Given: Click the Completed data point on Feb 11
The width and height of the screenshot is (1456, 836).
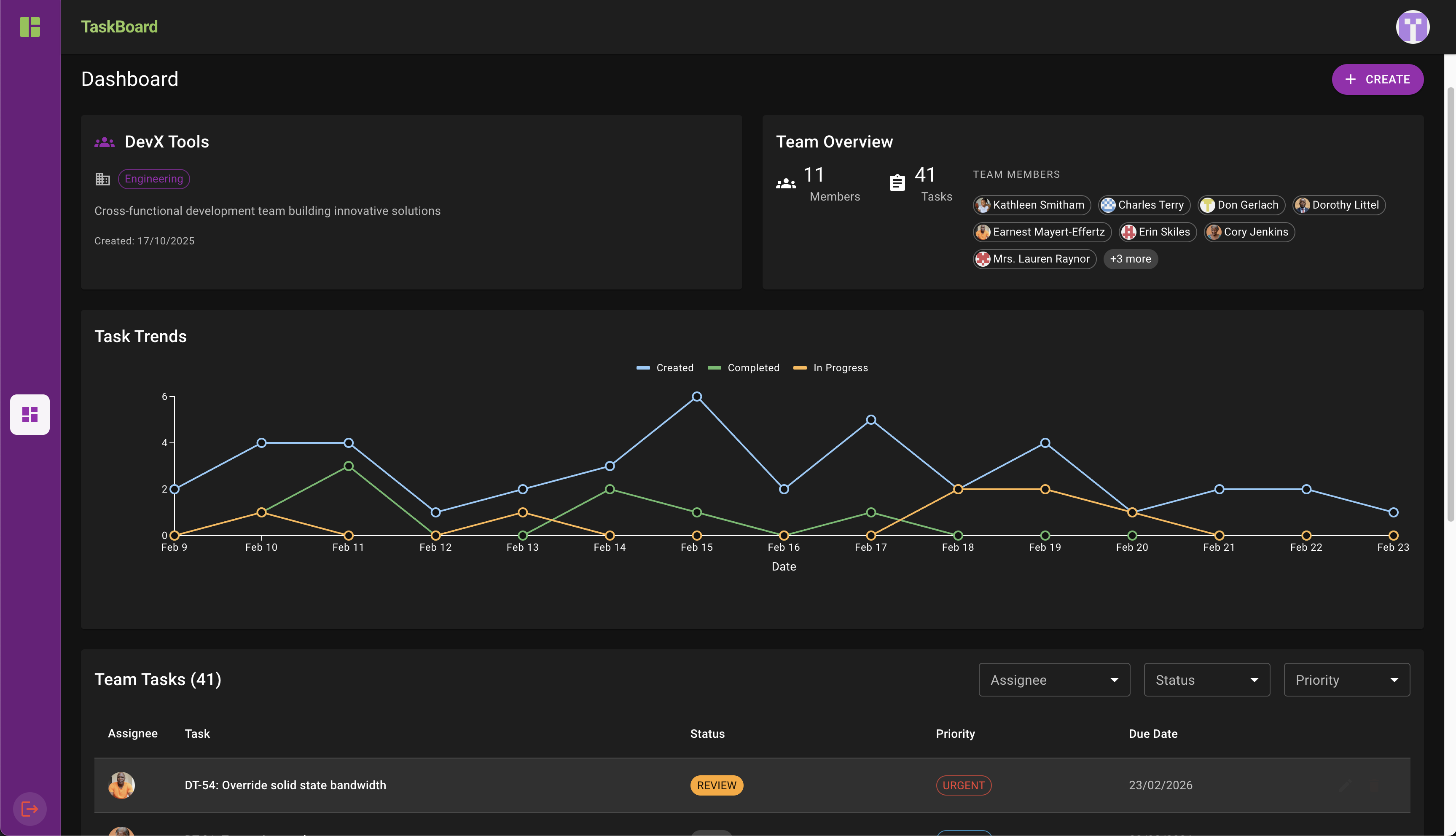Looking at the screenshot, I should pos(349,466).
